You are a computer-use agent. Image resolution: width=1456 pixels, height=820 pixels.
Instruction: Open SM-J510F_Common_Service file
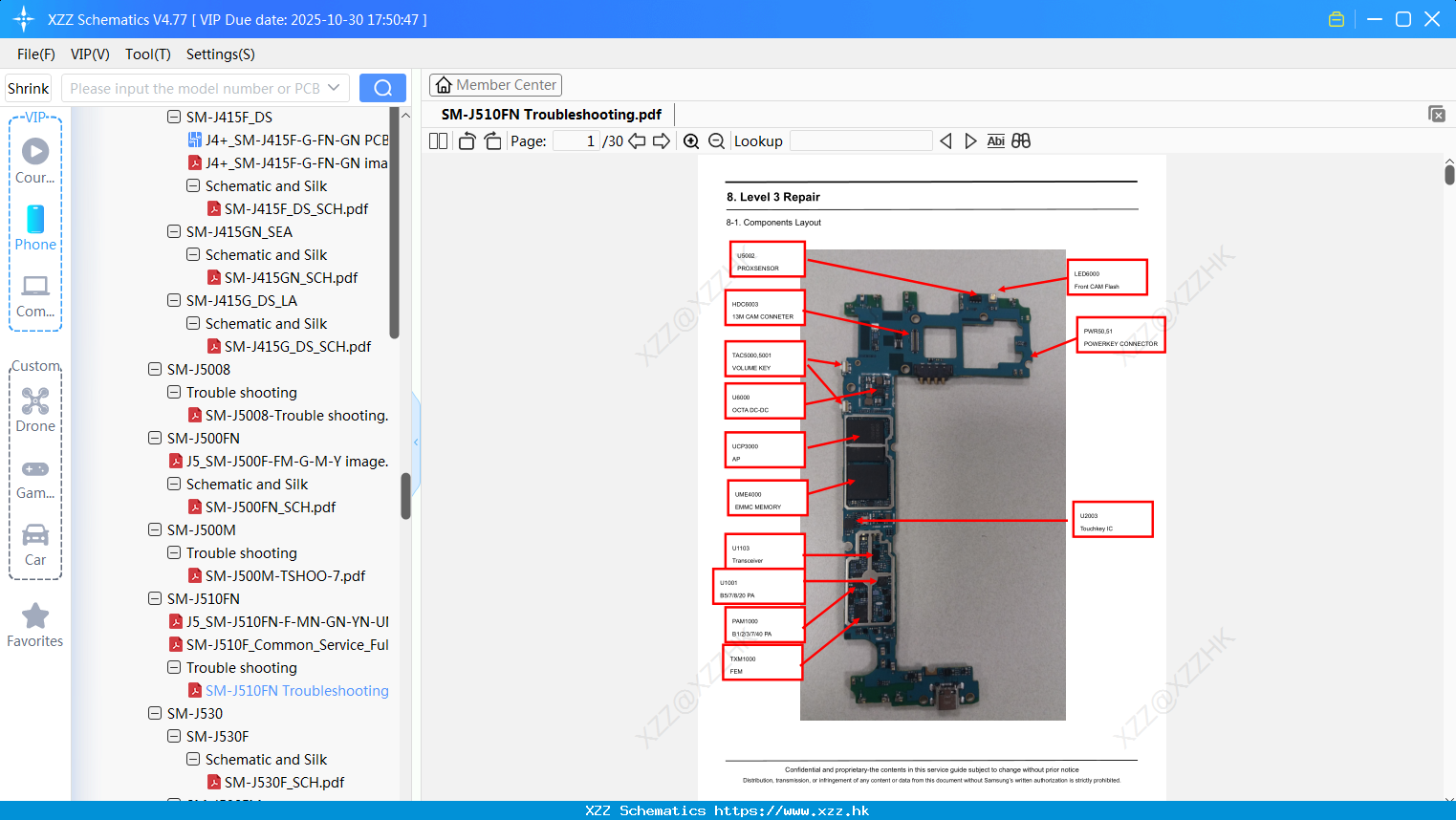click(x=278, y=644)
